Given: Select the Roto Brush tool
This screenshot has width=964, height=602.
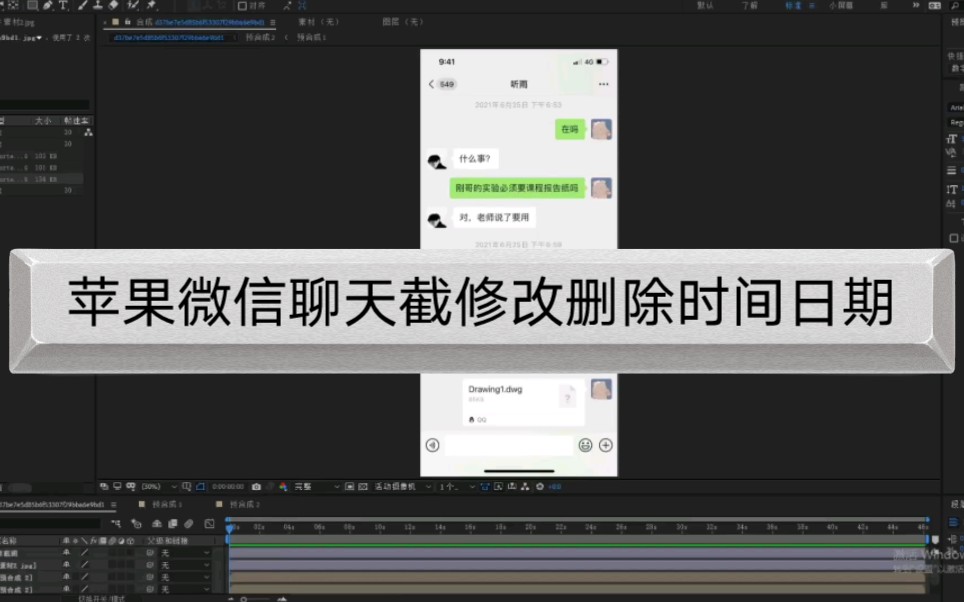Looking at the screenshot, I should 130,6.
